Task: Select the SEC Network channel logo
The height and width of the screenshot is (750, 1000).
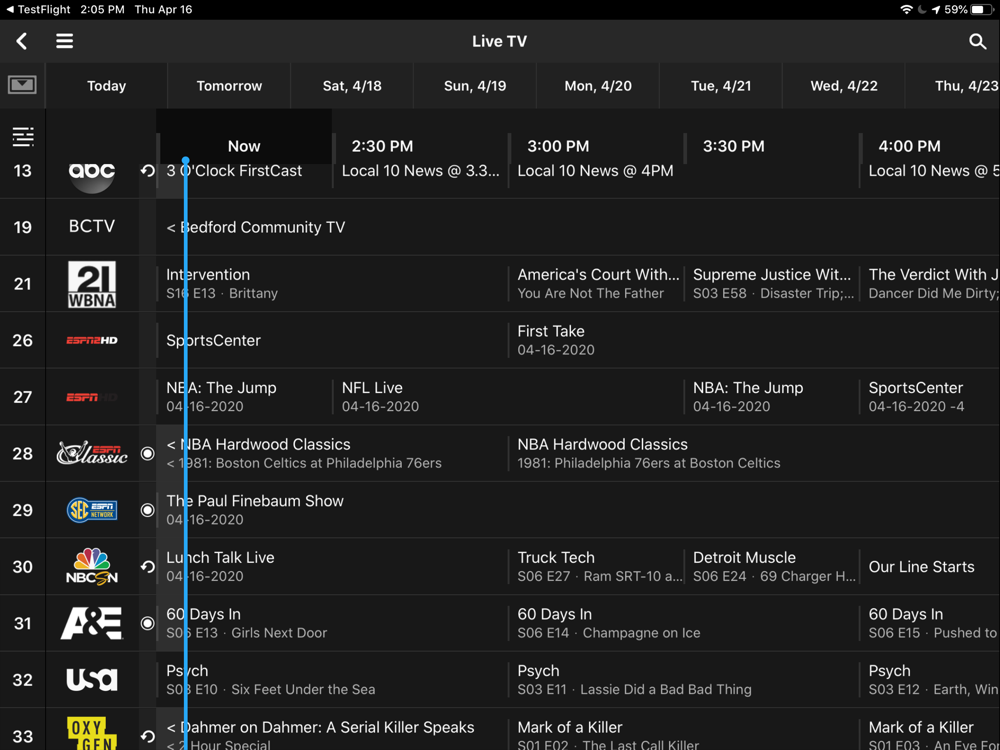Action: click(x=92, y=510)
